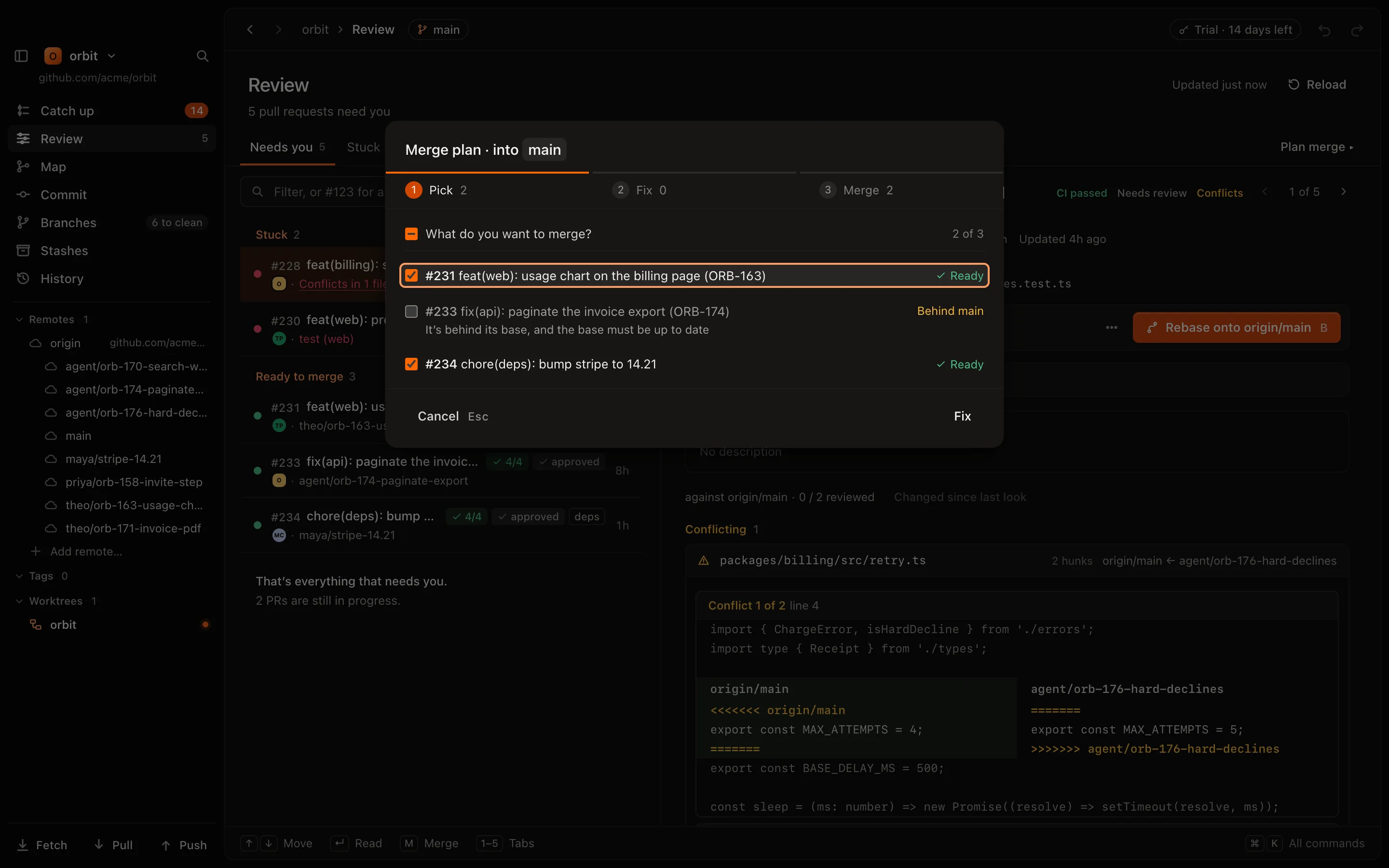The height and width of the screenshot is (868, 1389).
Task: Open the Plan merge dropdown
Action: (x=1317, y=147)
